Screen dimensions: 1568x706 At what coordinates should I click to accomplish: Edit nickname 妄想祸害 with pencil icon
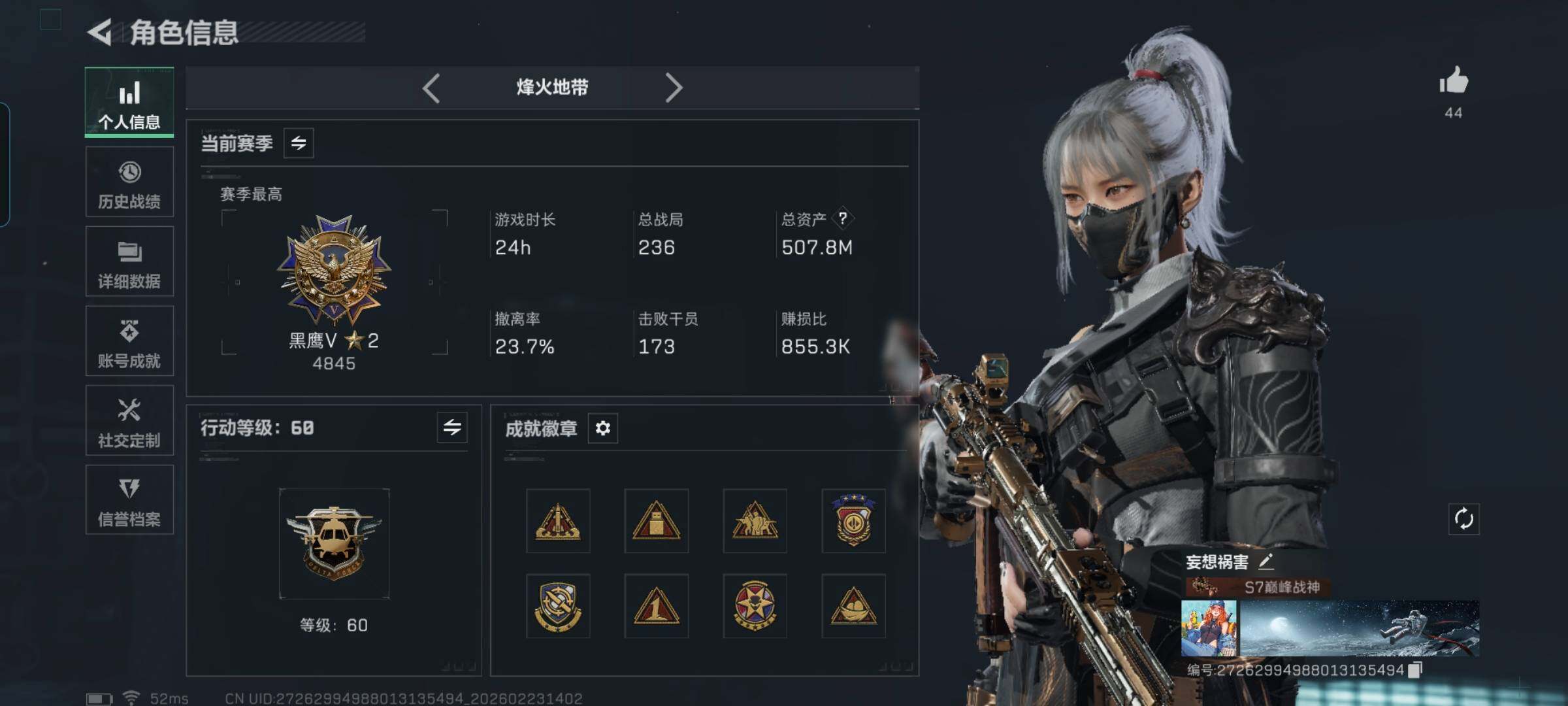click(1266, 561)
